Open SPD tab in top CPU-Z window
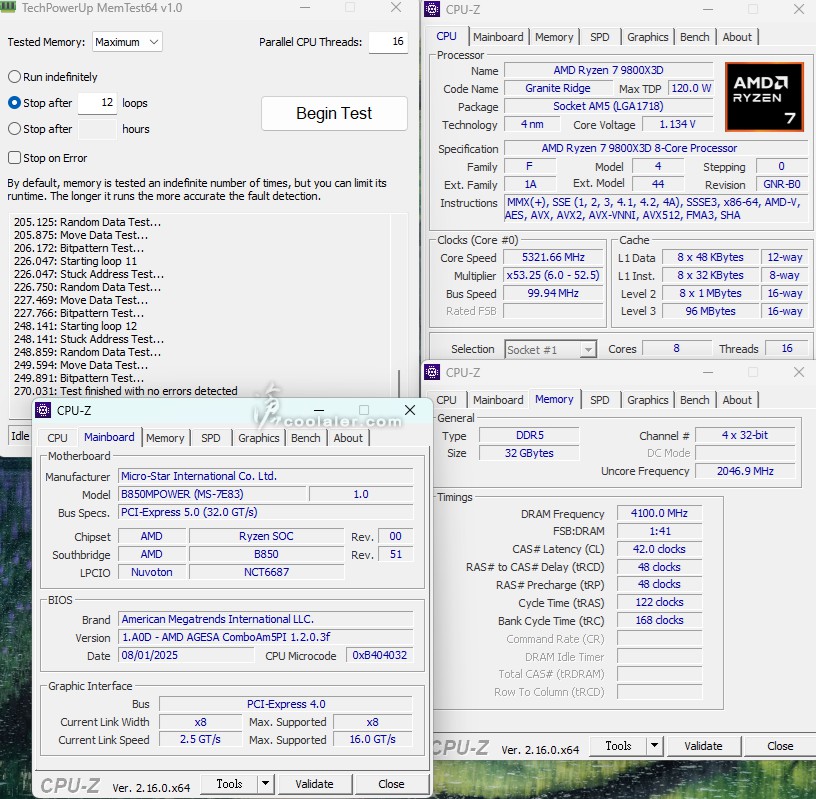Viewport: 816px width, 799px height. click(600, 37)
